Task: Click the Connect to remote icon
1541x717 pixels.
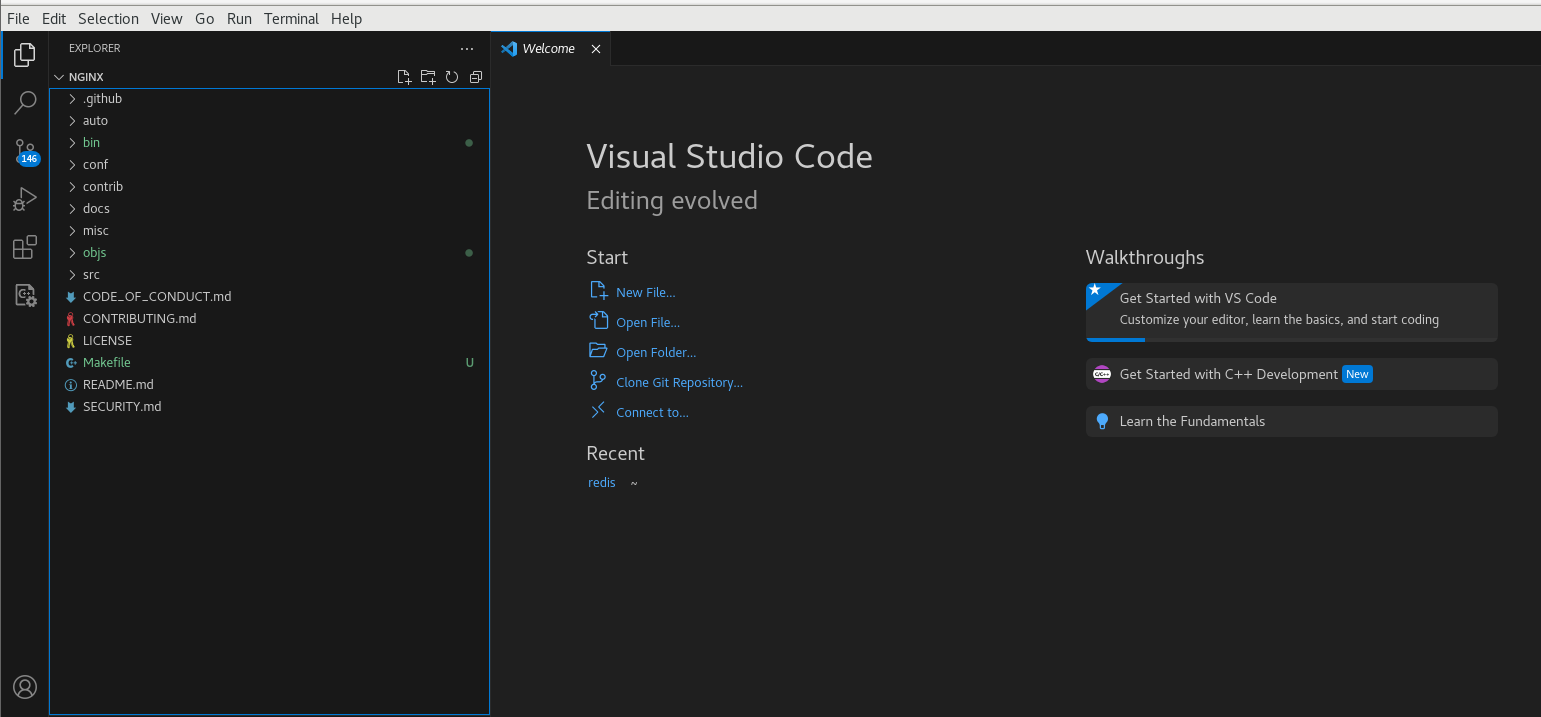Action: pos(599,411)
